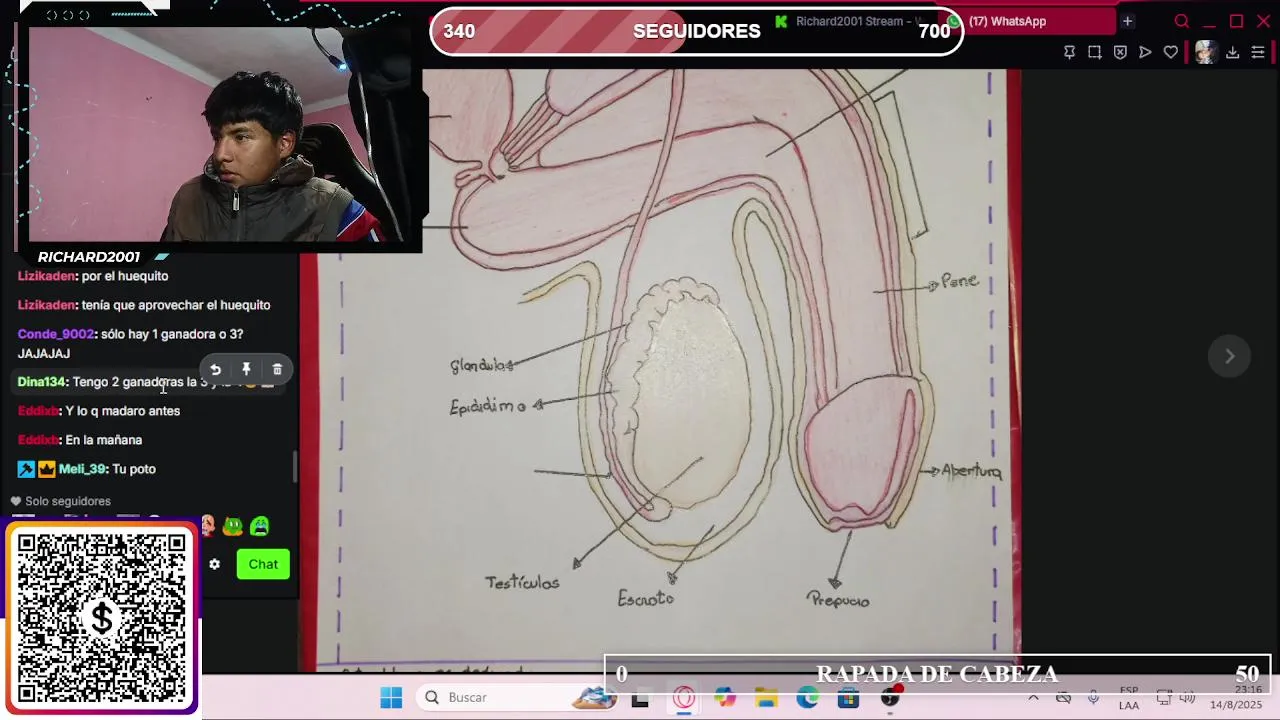The image size is (1280, 720).
Task: Select message "tenía que aprovechar el huequito"
Action: coord(176,305)
